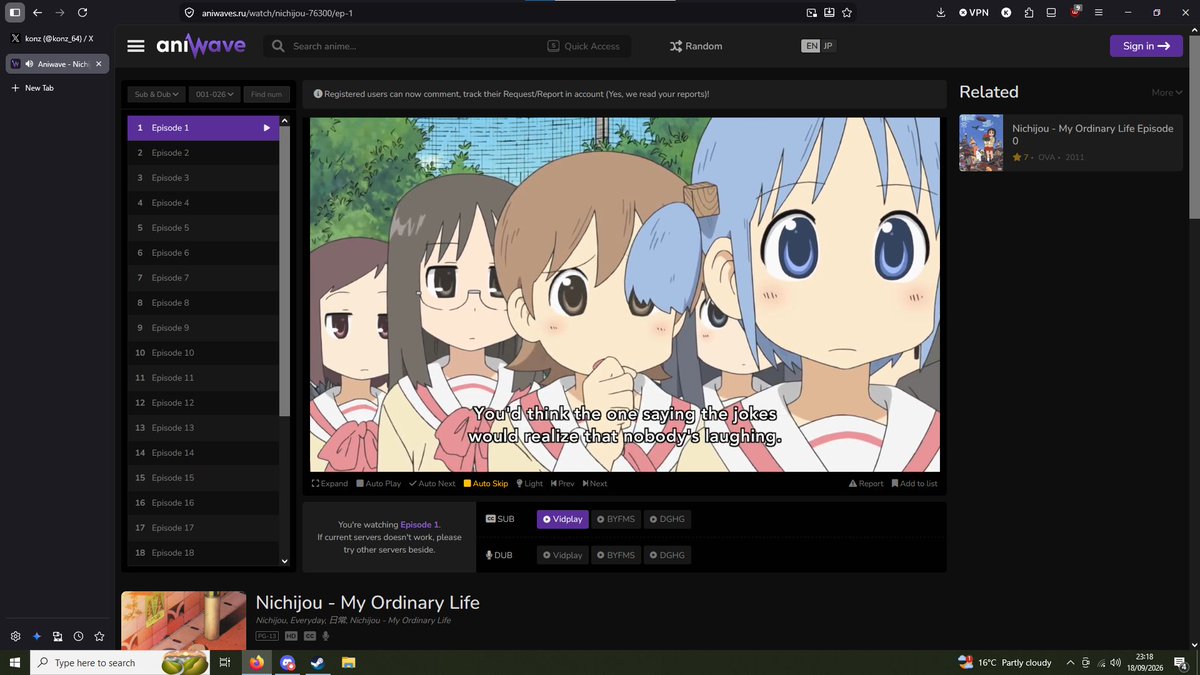Select Episode 16 in the list
1200x675 pixels.
point(203,503)
